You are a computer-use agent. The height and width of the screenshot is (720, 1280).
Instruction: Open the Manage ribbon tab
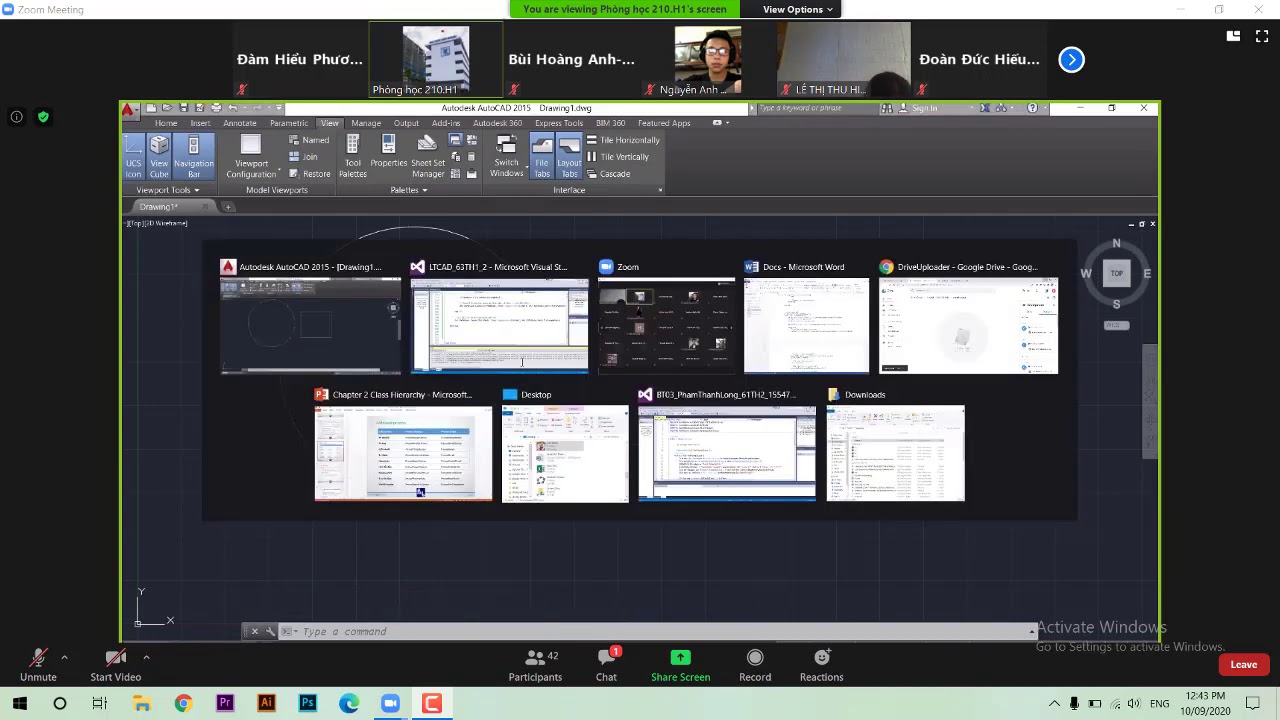click(x=366, y=123)
